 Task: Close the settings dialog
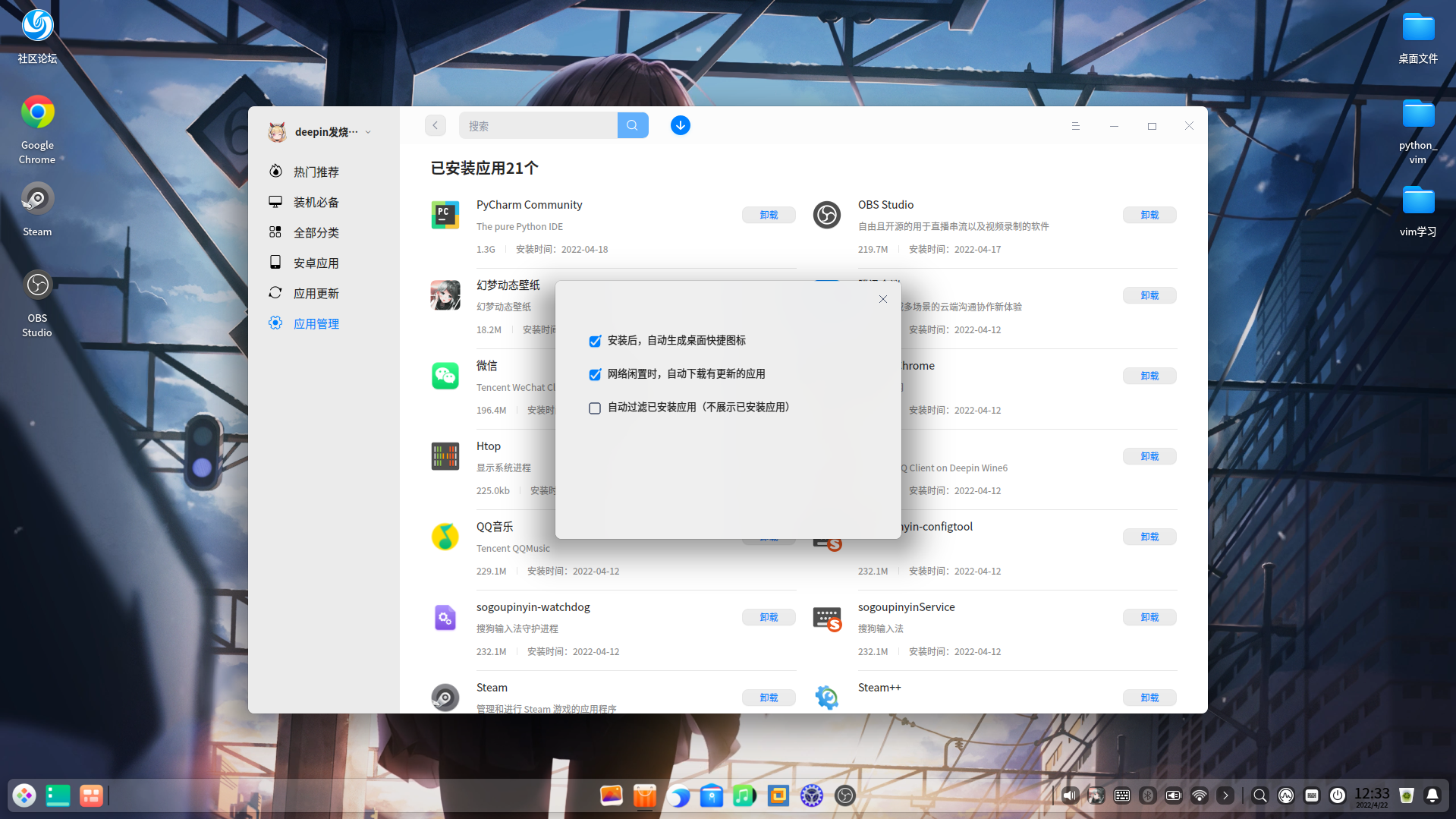[883, 299]
